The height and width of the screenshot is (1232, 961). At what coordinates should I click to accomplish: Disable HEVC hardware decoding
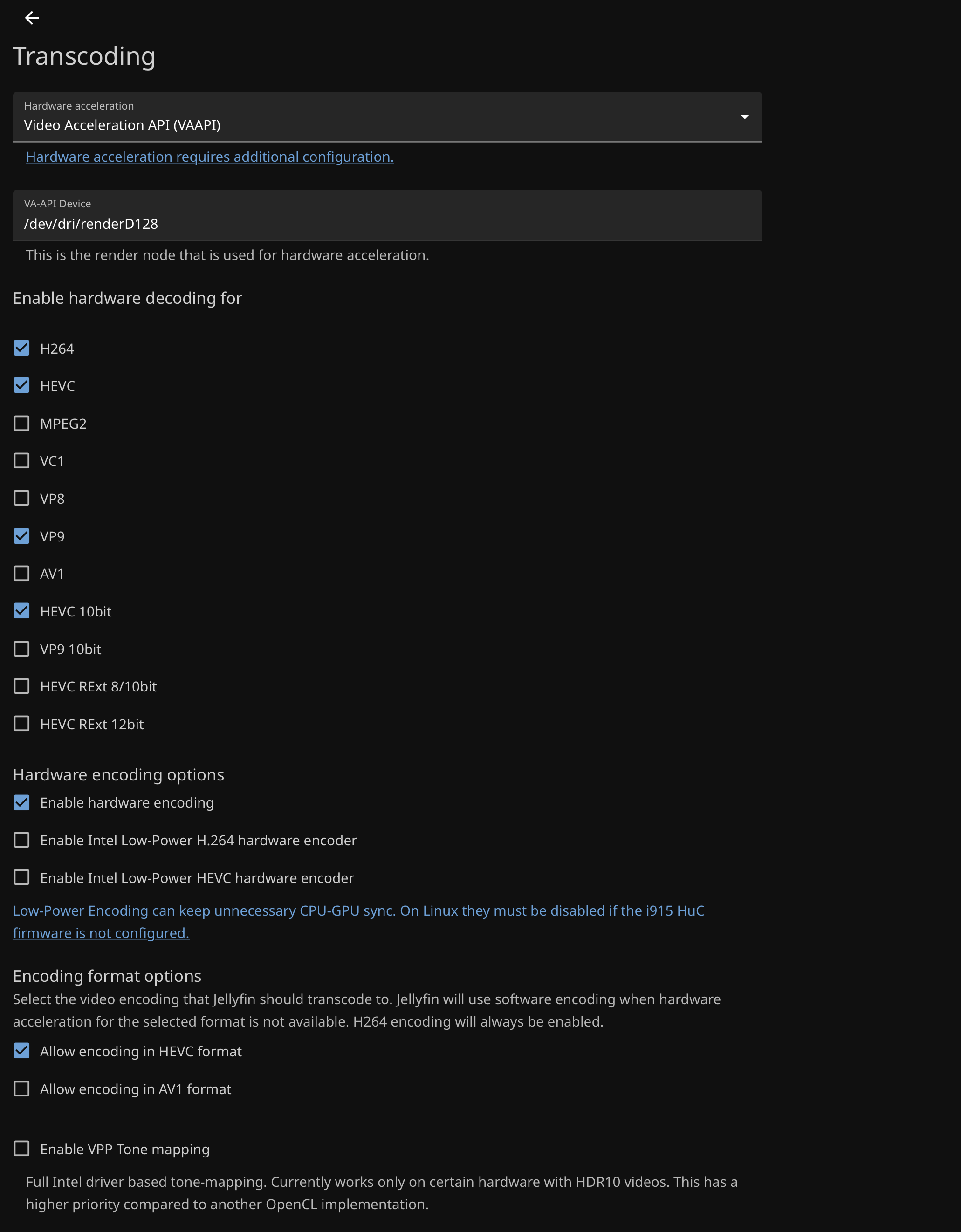click(x=21, y=385)
